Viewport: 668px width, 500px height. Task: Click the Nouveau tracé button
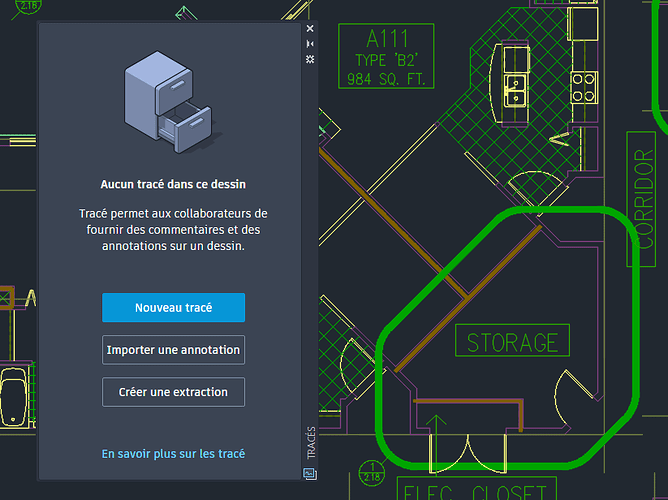pos(173,308)
